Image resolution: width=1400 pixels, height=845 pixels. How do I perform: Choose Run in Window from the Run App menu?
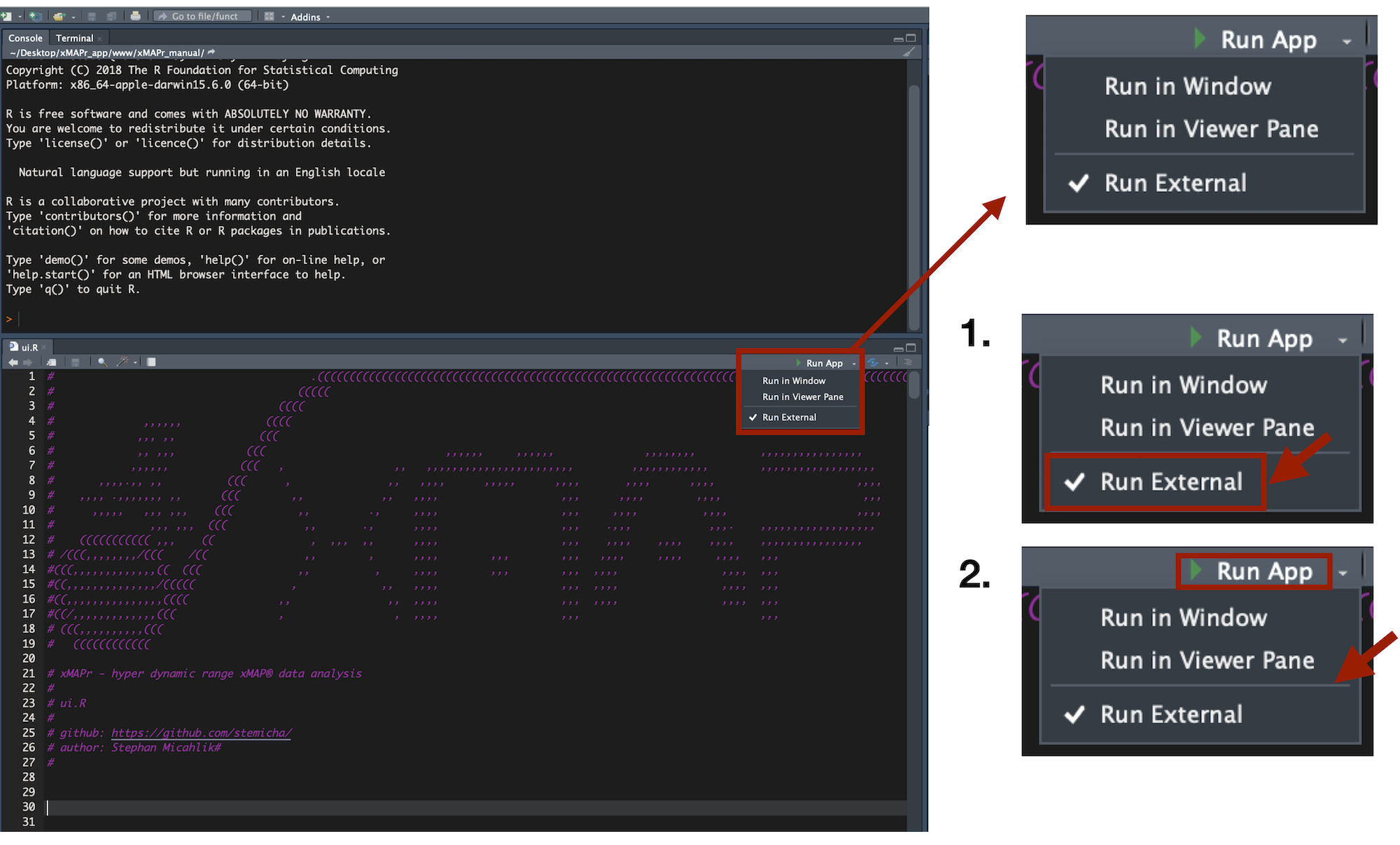pos(794,381)
